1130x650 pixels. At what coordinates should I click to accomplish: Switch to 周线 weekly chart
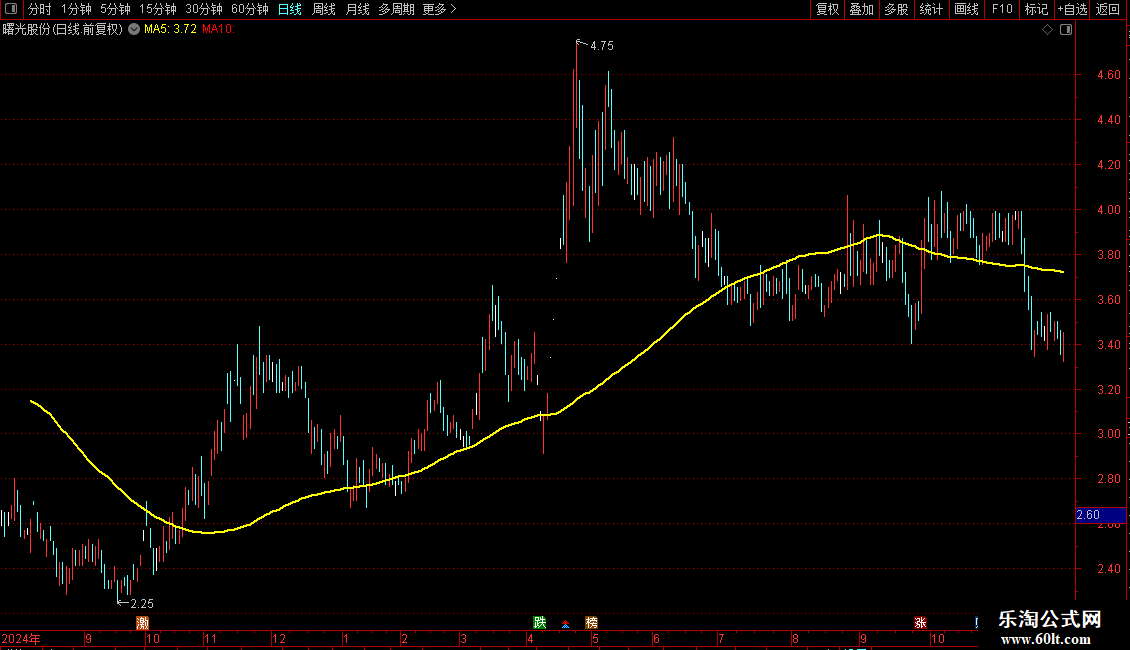(324, 9)
